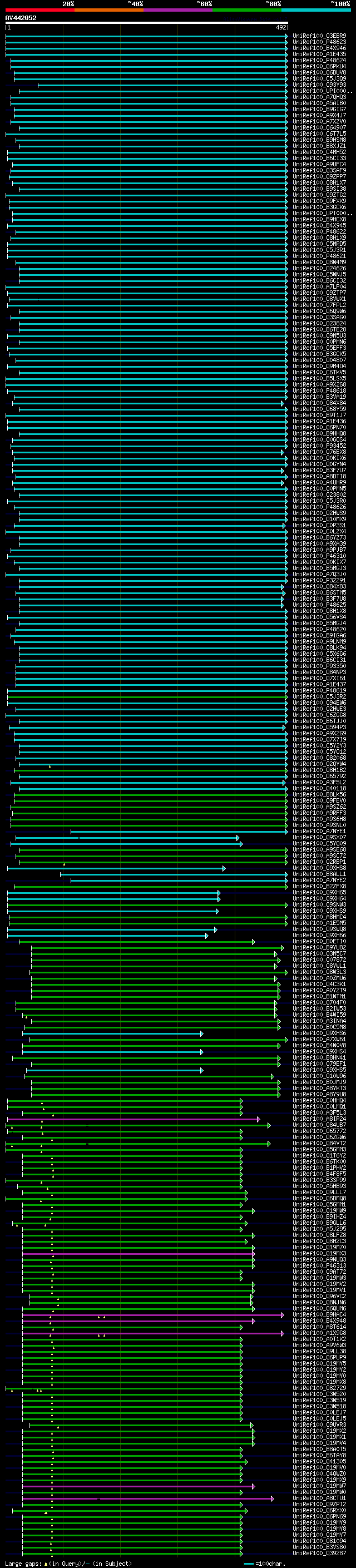Image resolution: width=356 pixels, height=1568 pixels.
Task: Select hit UniRef100_C6T7L5
Action: tap(319, 134)
